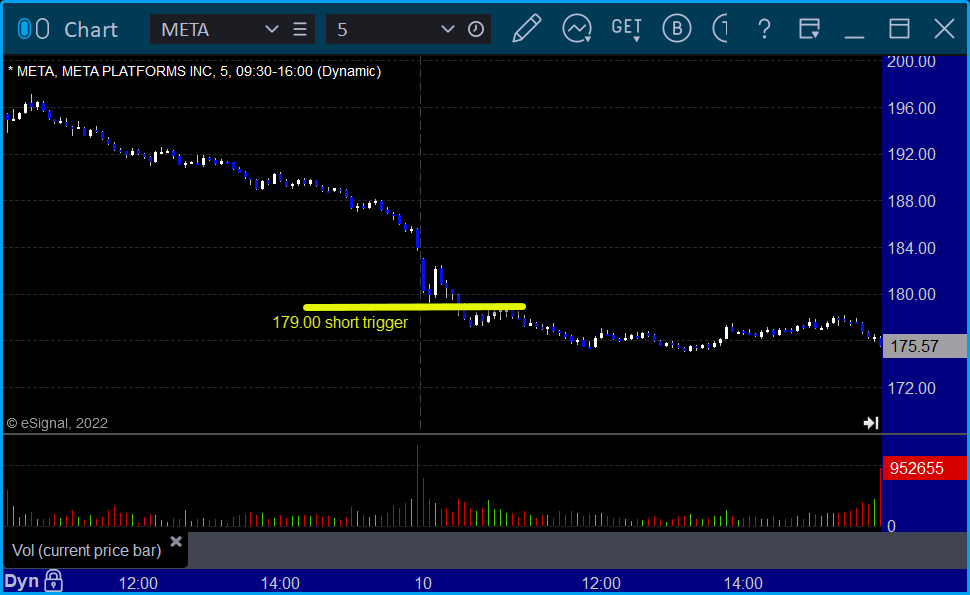The image size is (970, 595).
Task: Expand the interval dropdown arrow
Action: click(x=447, y=29)
